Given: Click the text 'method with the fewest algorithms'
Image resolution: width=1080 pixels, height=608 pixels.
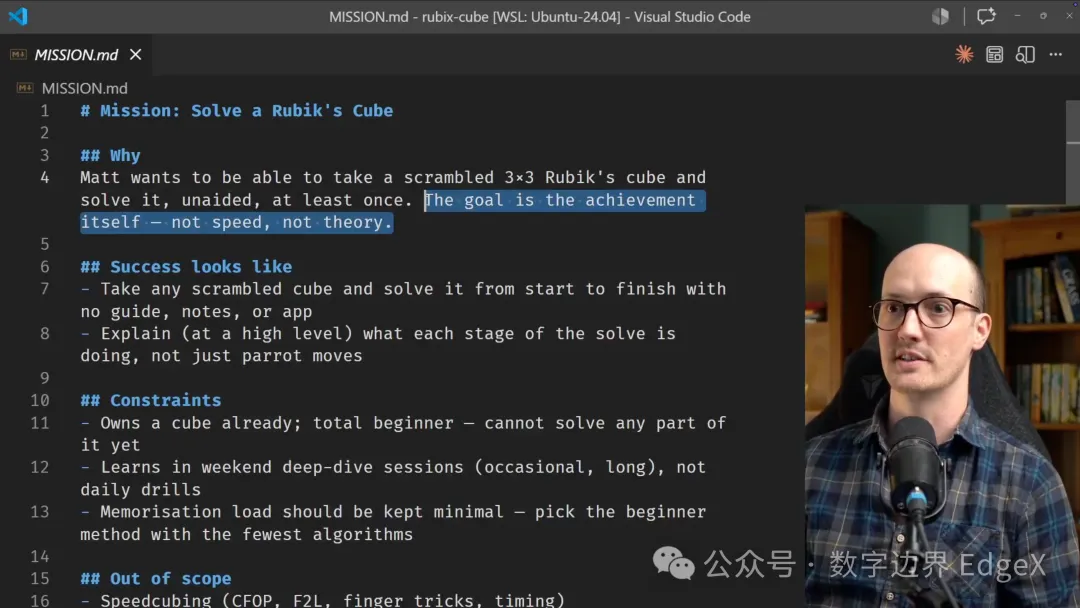Looking at the screenshot, I should pyautogui.click(x=247, y=534).
